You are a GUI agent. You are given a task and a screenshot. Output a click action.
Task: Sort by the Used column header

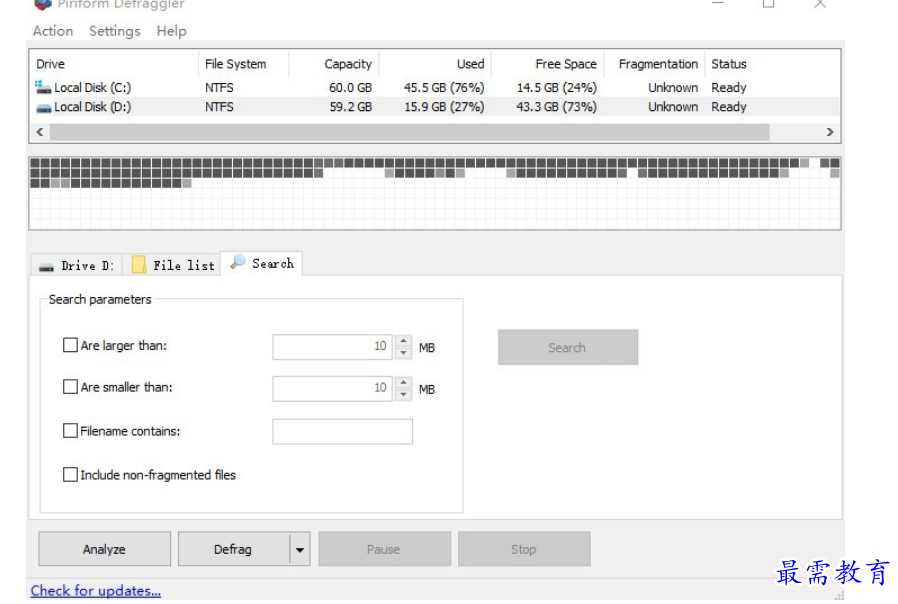(x=435, y=64)
